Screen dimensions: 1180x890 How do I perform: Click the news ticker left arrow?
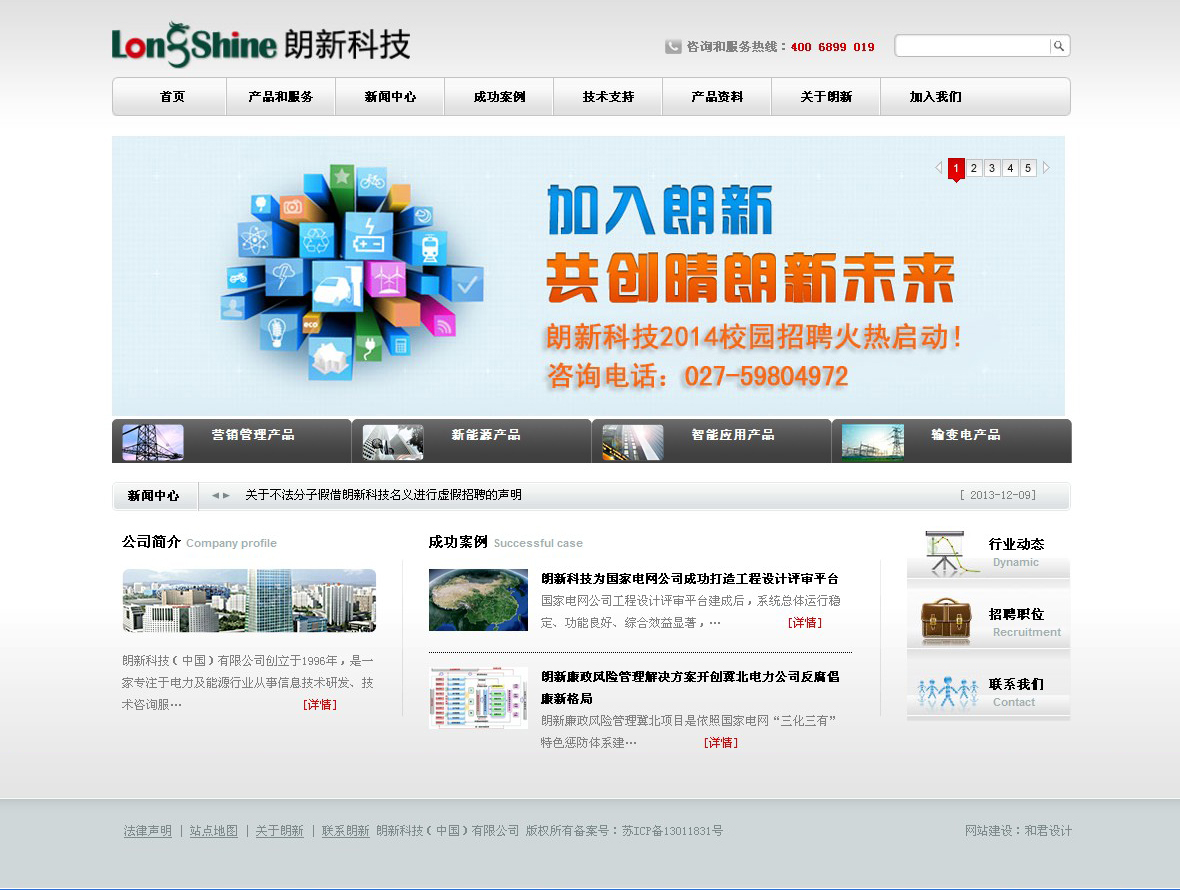point(215,495)
